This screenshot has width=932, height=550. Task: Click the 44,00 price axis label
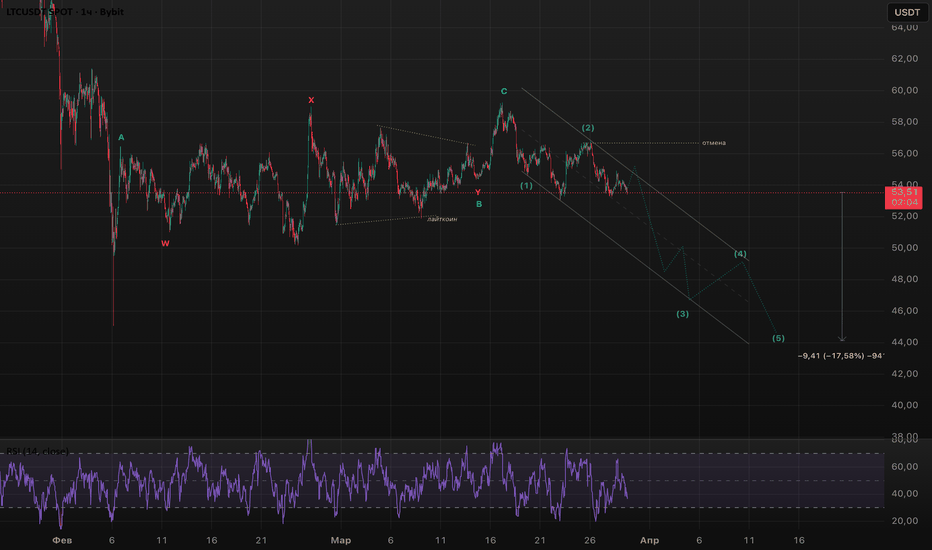pos(905,342)
